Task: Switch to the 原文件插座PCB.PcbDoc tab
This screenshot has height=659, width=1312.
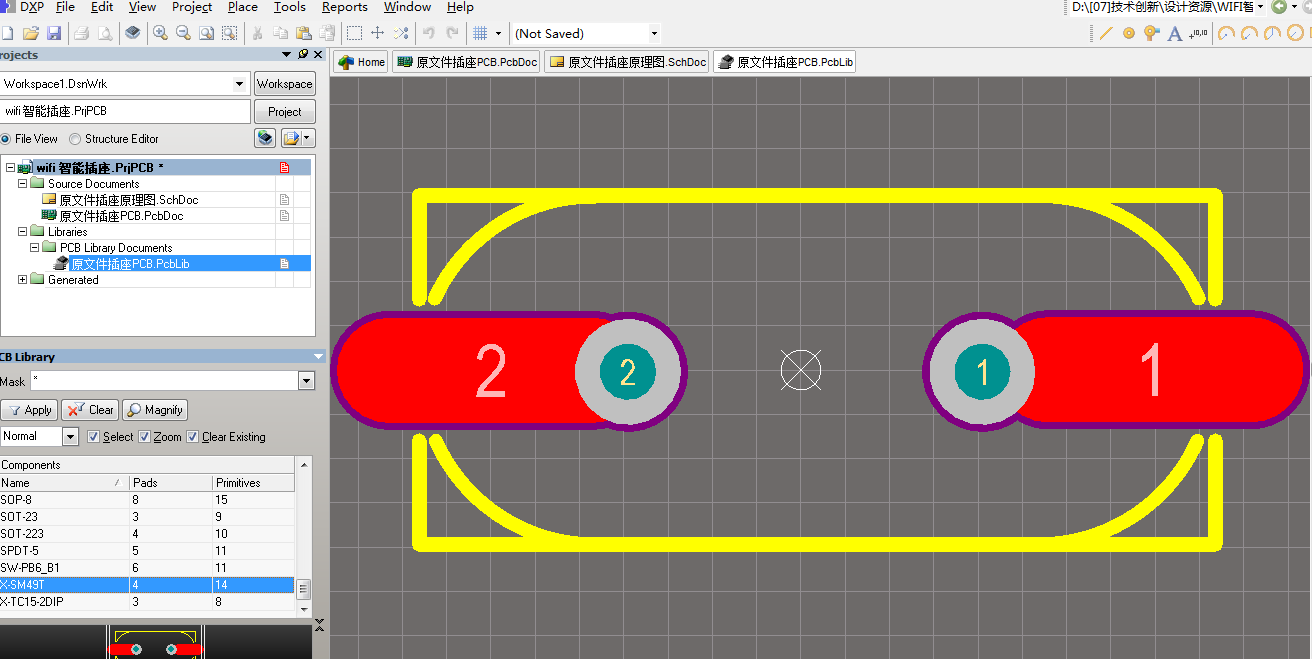Action: (x=467, y=62)
